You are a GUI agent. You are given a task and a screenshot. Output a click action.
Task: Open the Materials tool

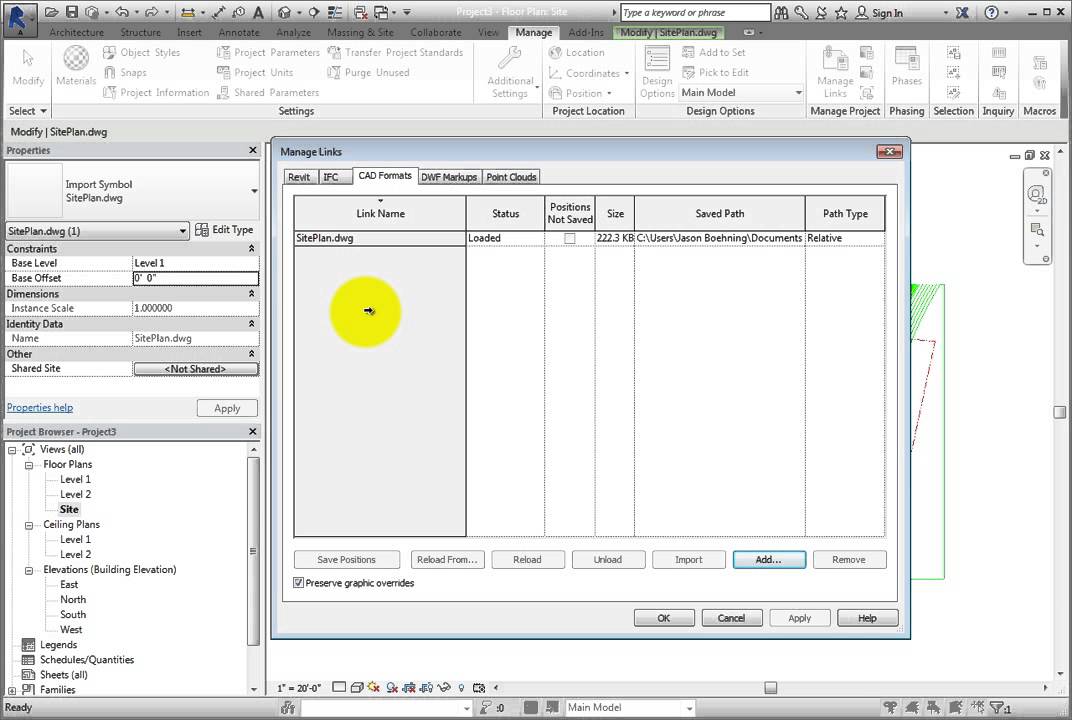76,65
